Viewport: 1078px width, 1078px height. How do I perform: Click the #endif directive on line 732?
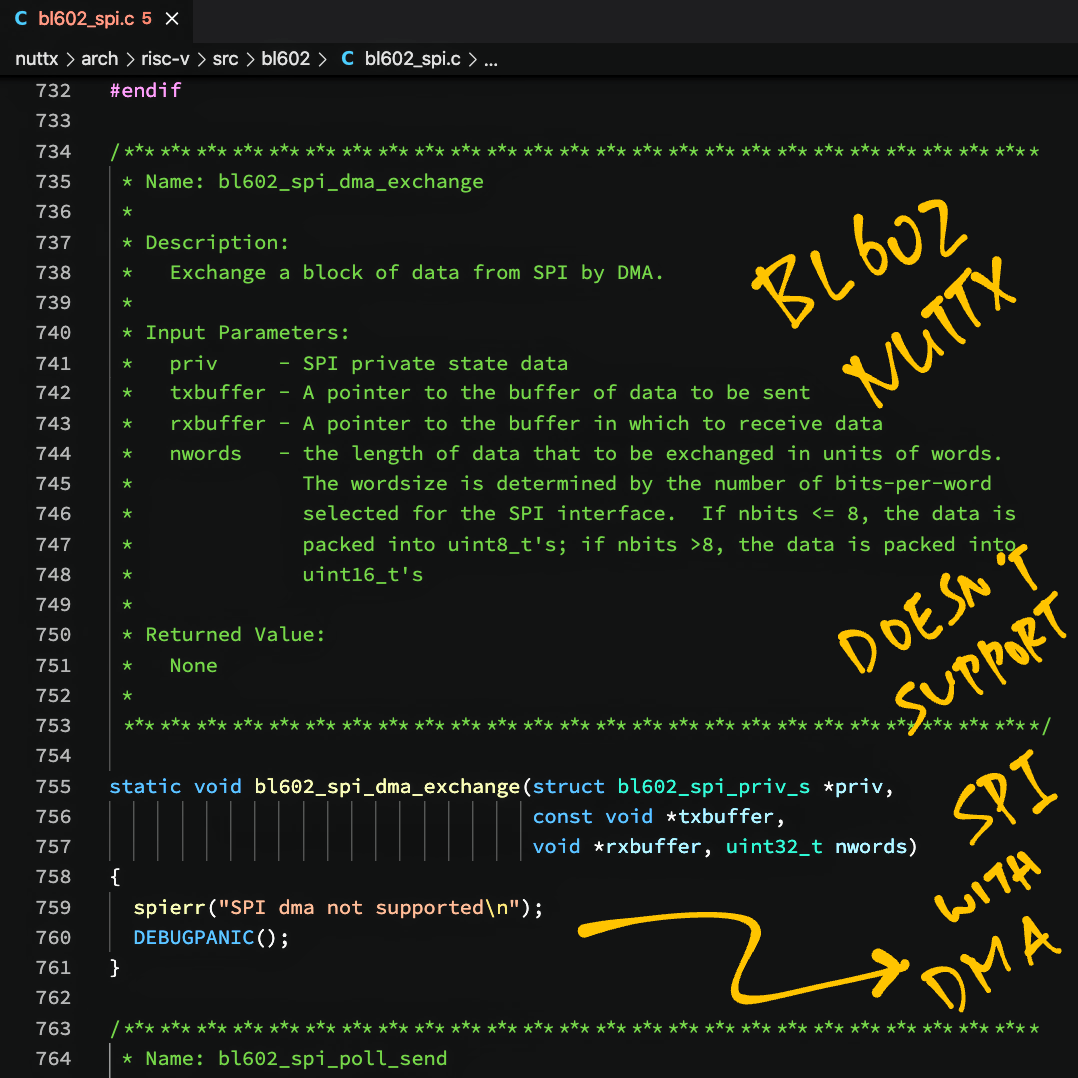tap(145, 91)
